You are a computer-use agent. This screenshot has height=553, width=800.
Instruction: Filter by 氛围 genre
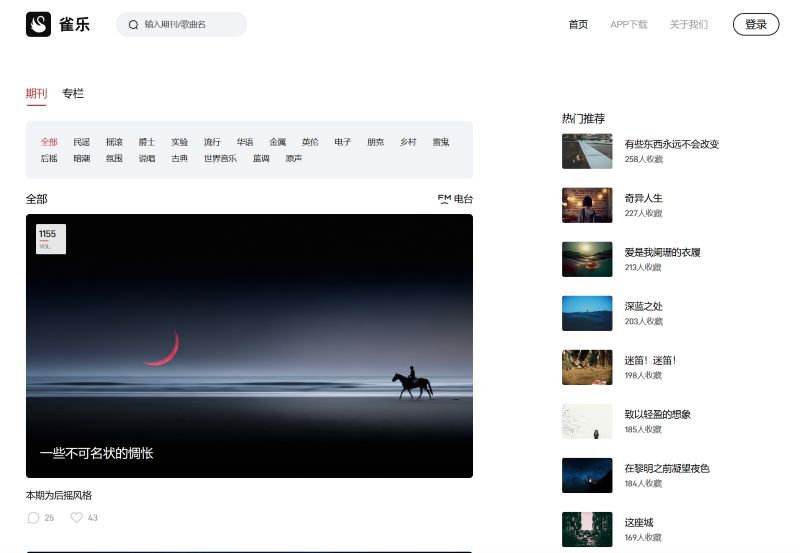114,158
